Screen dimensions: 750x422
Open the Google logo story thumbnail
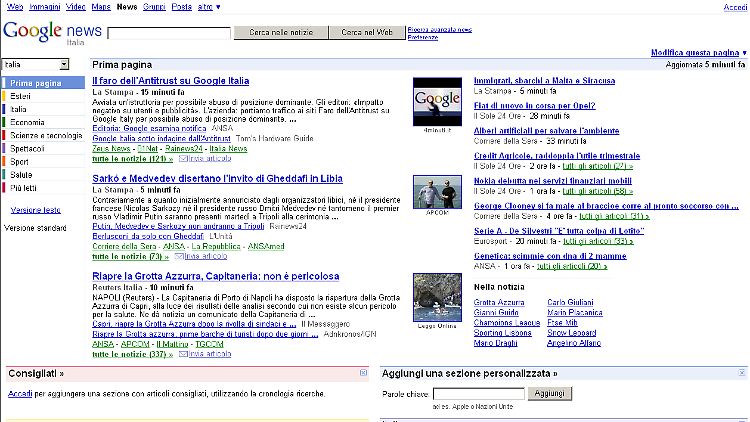pyautogui.click(x=437, y=100)
